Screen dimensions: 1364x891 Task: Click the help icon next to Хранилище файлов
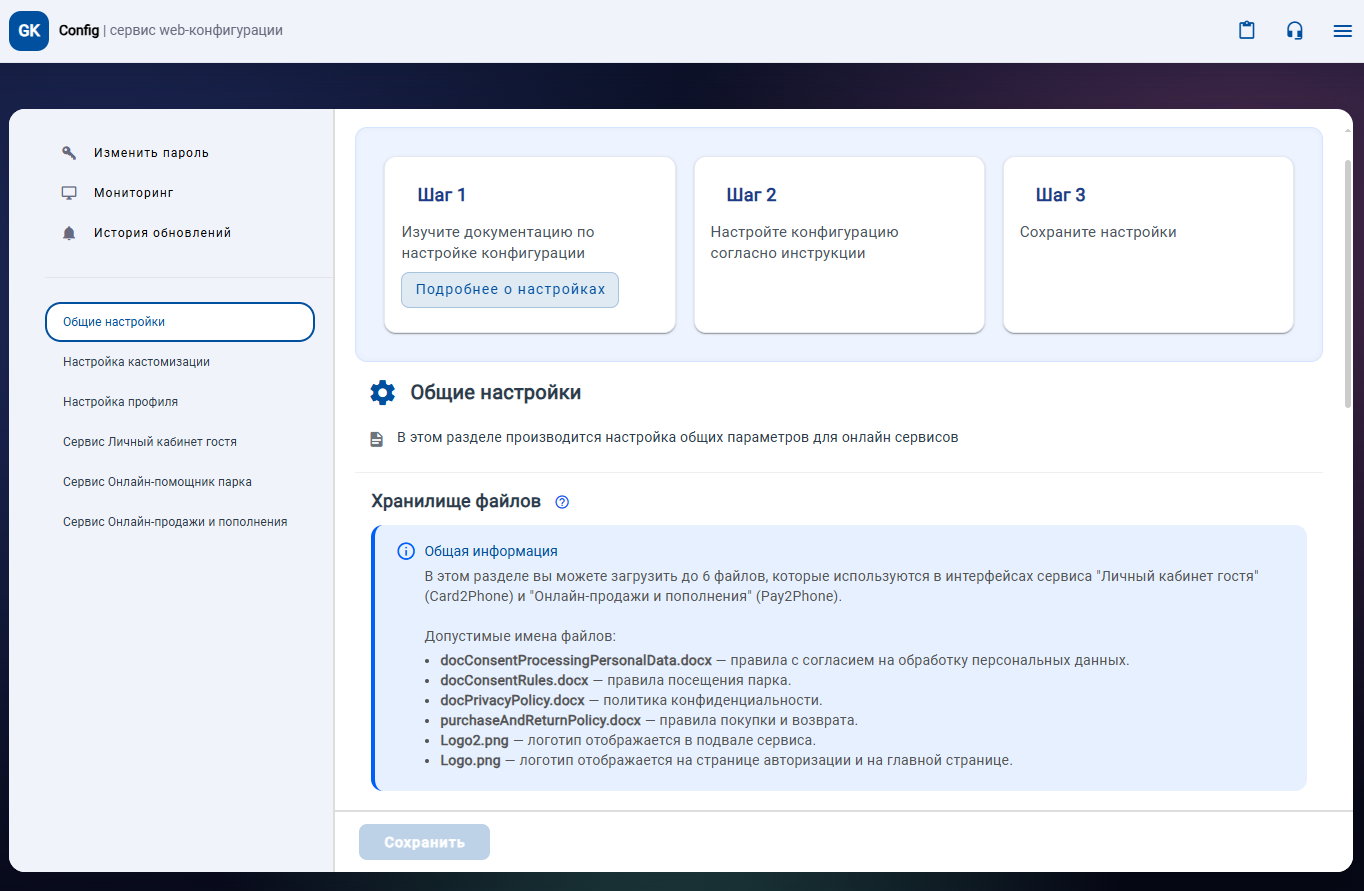pos(562,502)
